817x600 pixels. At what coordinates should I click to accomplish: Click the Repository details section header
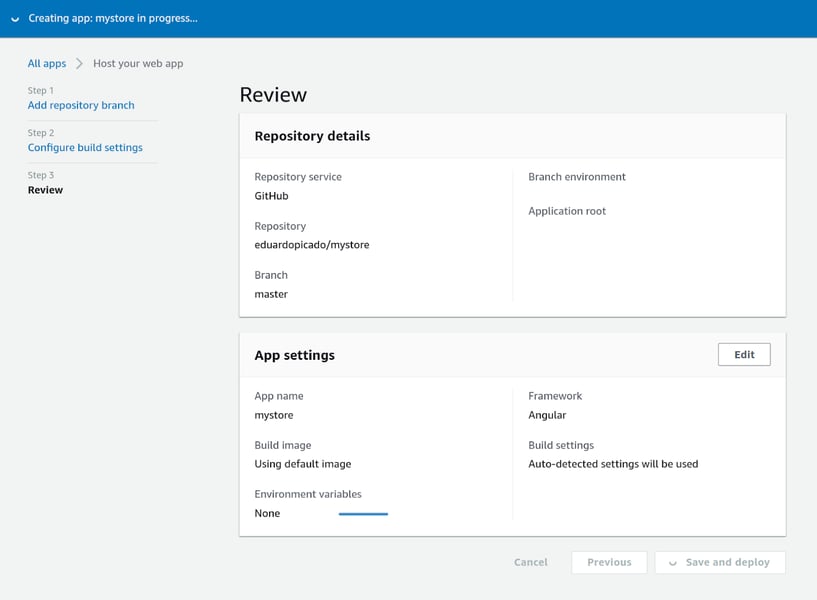coord(312,136)
